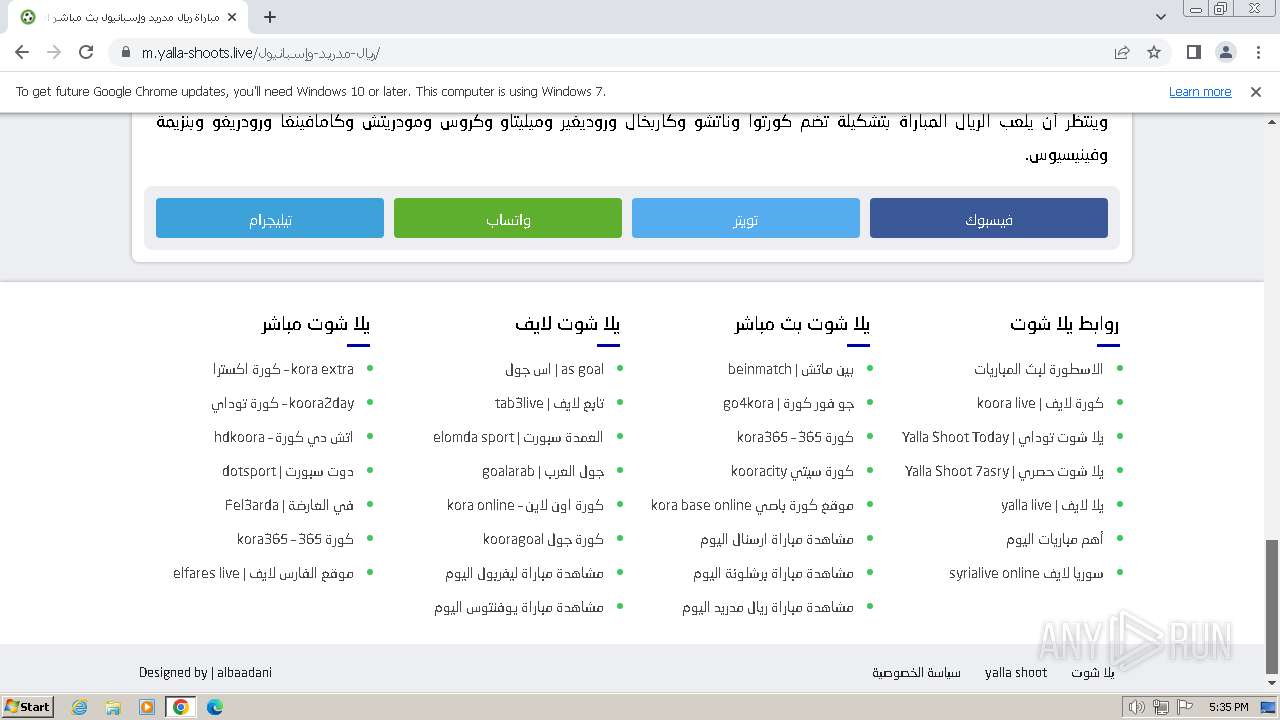This screenshot has height=720, width=1280.
Task: Close the Real Madrid match tab
Action: click(x=233, y=17)
